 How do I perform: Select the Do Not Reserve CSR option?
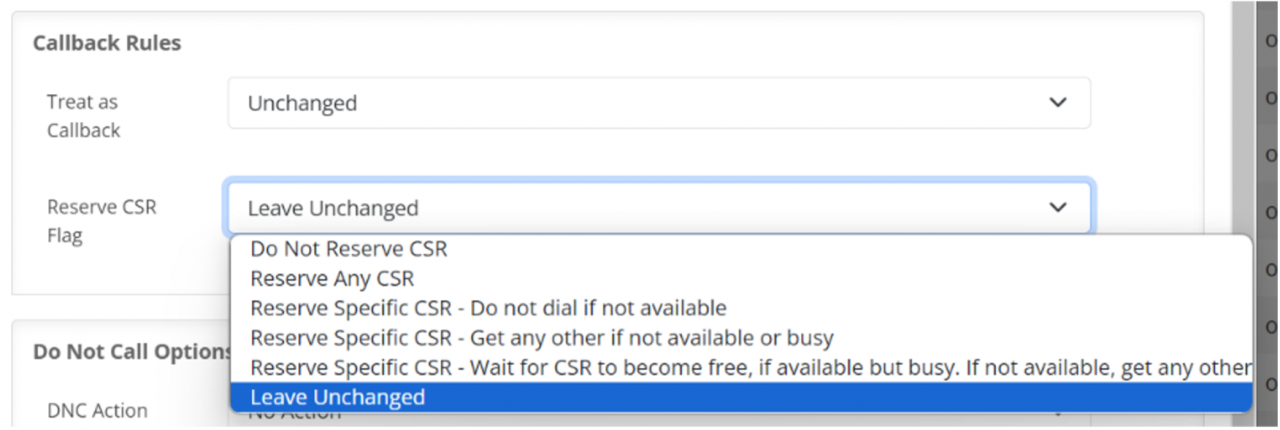(349, 249)
